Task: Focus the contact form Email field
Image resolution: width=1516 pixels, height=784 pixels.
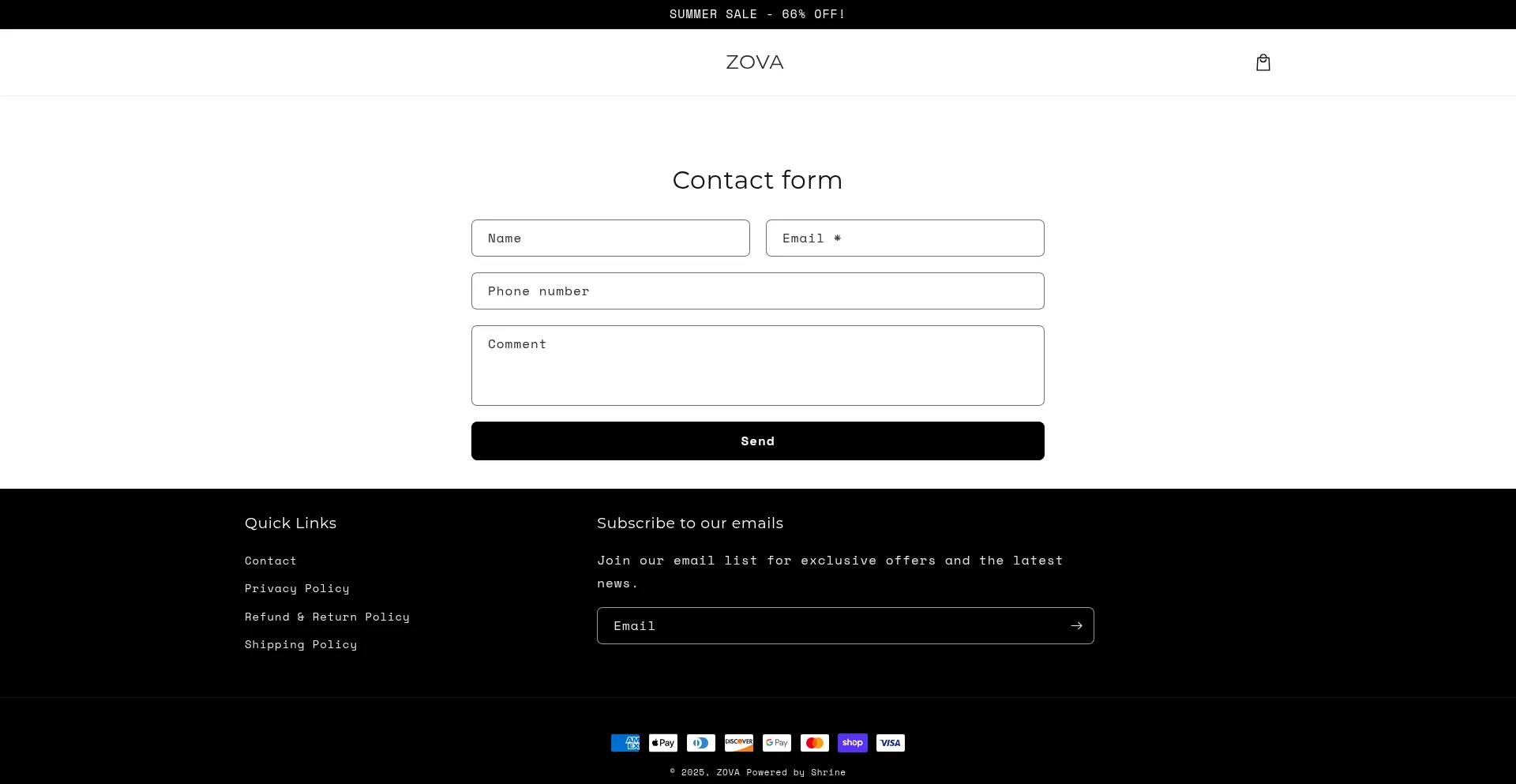Action: [x=905, y=238]
